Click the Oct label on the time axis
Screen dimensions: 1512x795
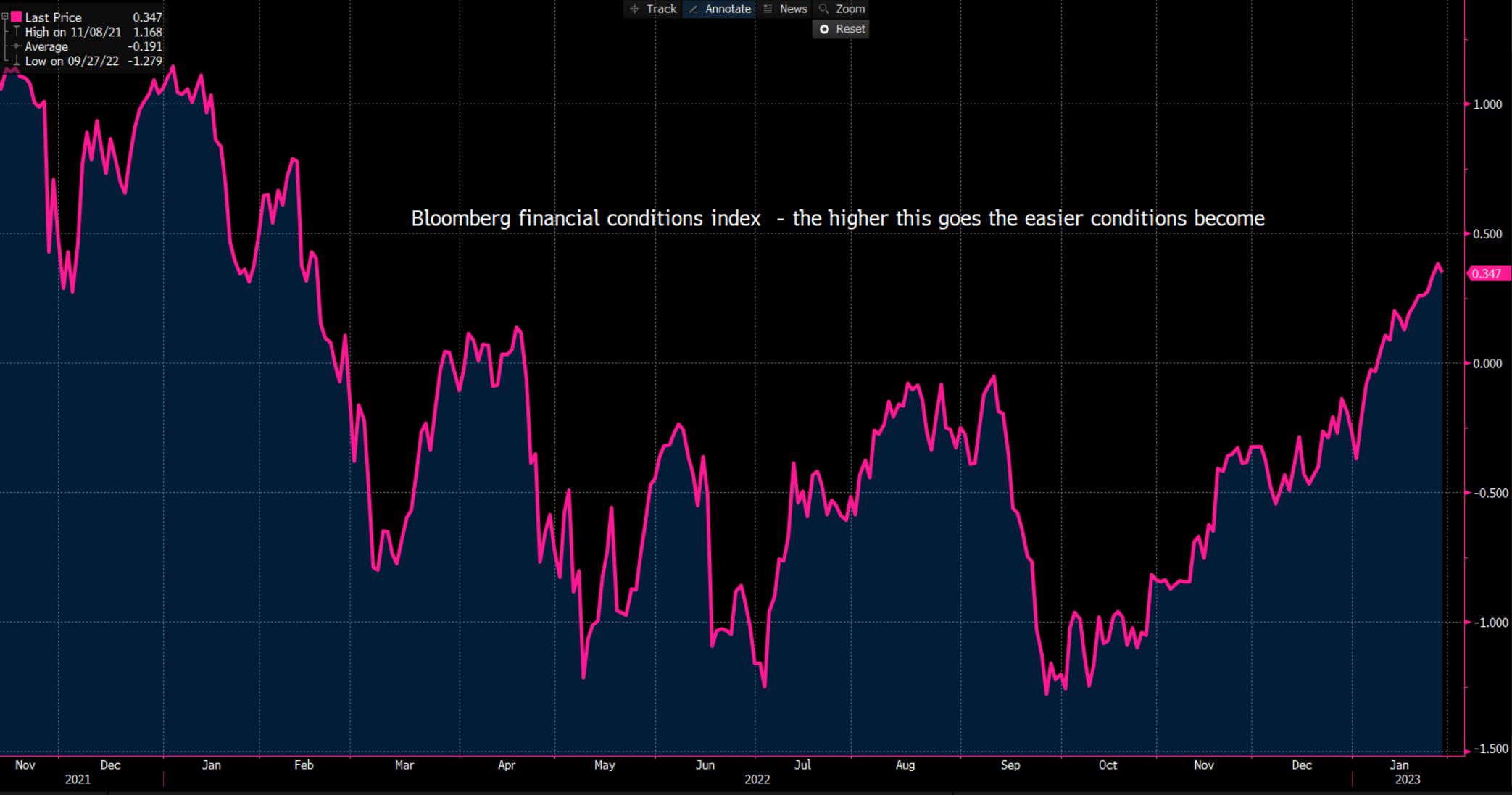tap(1108, 765)
